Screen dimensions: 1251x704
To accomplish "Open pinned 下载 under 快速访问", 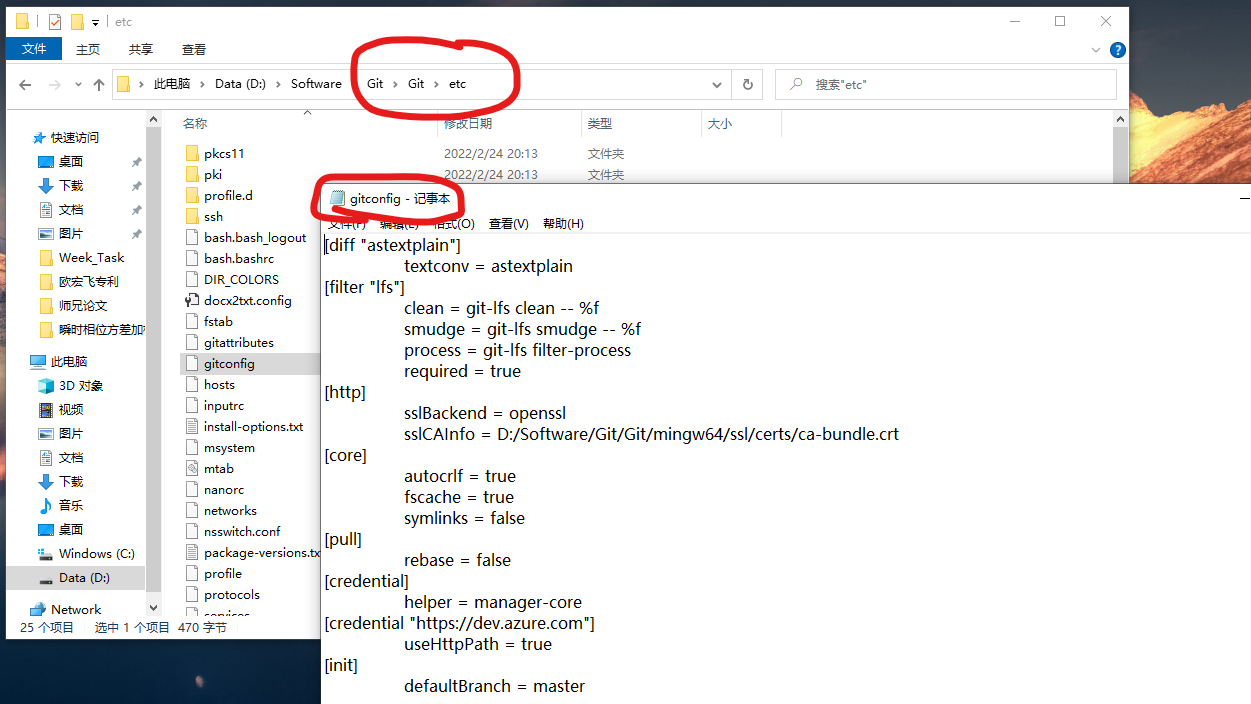I will click(x=71, y=186).
